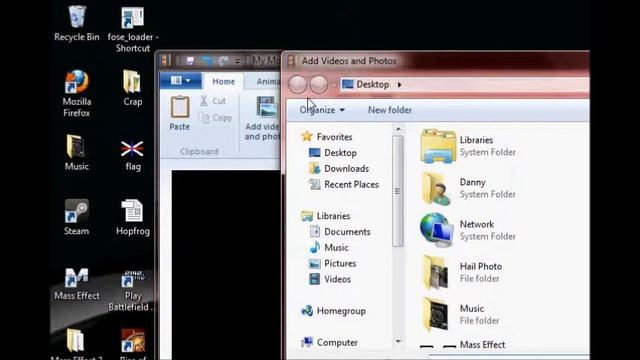
Task: Select the Hail Photo file folder
Action: coord(461,272)
